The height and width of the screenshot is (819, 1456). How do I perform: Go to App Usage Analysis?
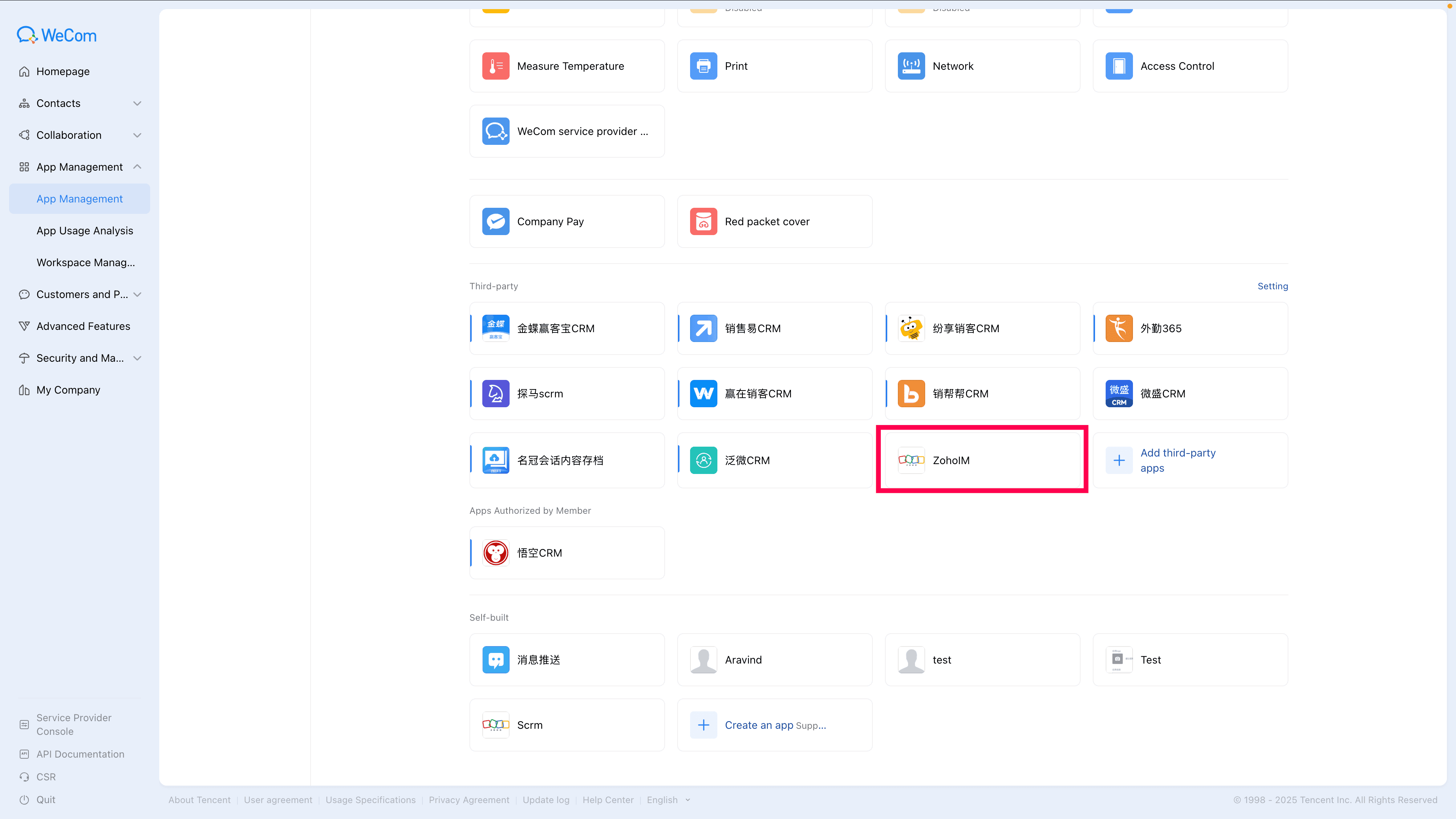(x=85, y=231)
